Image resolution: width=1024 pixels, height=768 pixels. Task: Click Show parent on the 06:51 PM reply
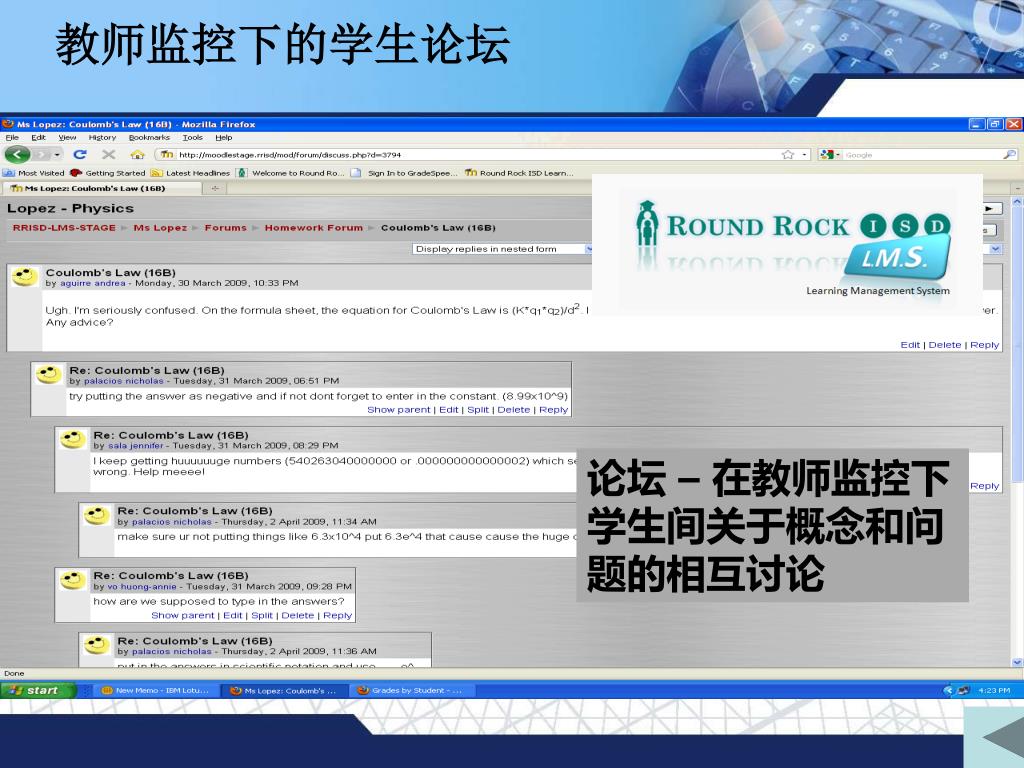click(398, 409)
